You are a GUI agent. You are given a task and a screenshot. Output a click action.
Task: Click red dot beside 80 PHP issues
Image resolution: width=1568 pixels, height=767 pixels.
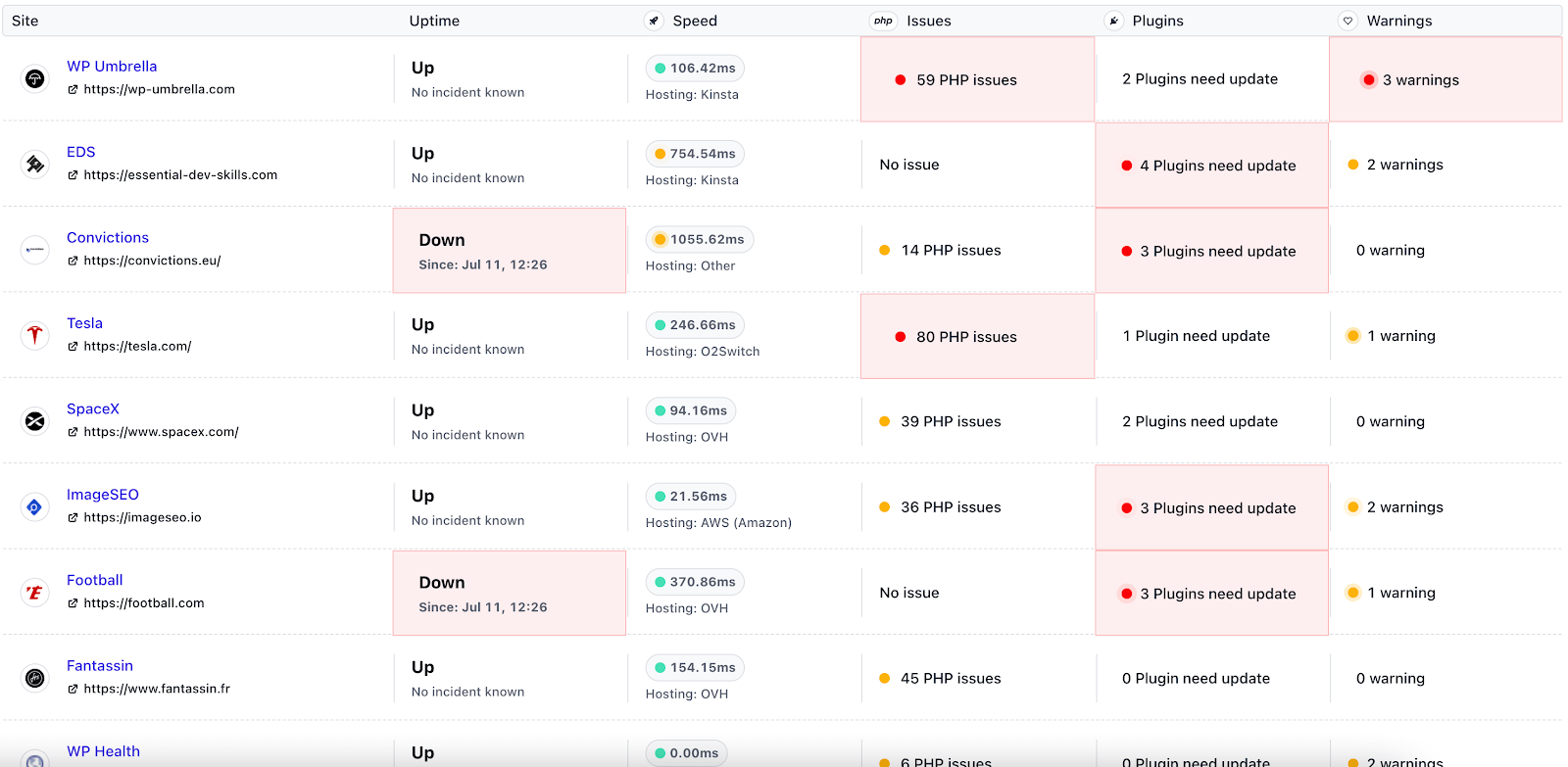point(900,337)
